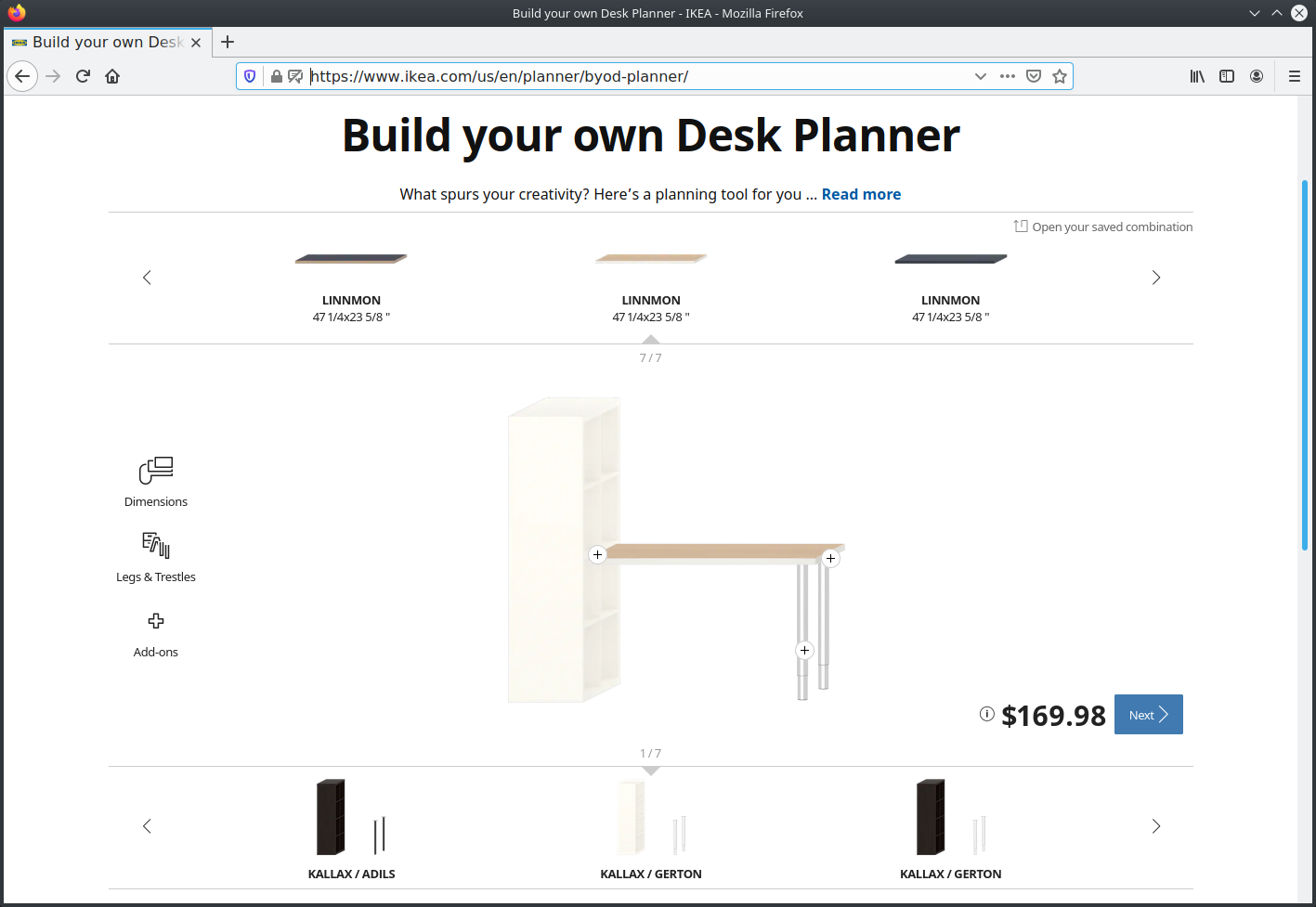Choose the light beige LINNMON tabletop
The width and height of the screenshot is (1316, 907).
(651, 288)
